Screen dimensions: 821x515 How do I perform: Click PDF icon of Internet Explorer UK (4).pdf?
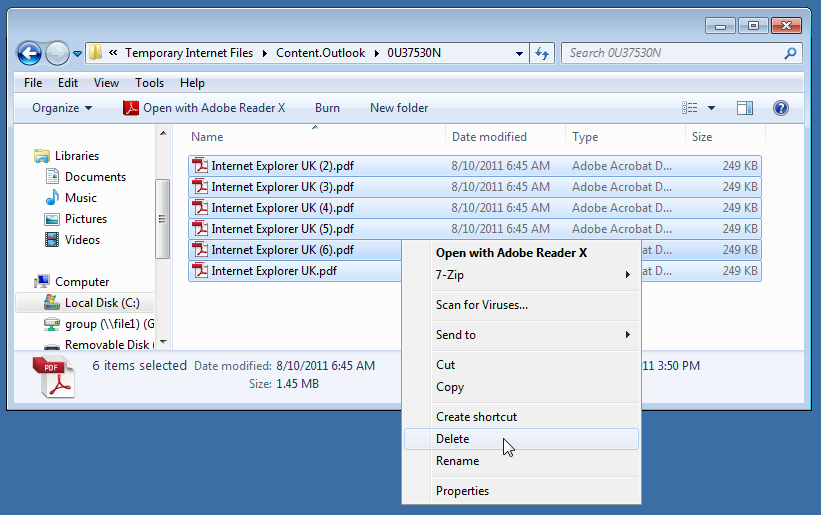pos(199,207)
